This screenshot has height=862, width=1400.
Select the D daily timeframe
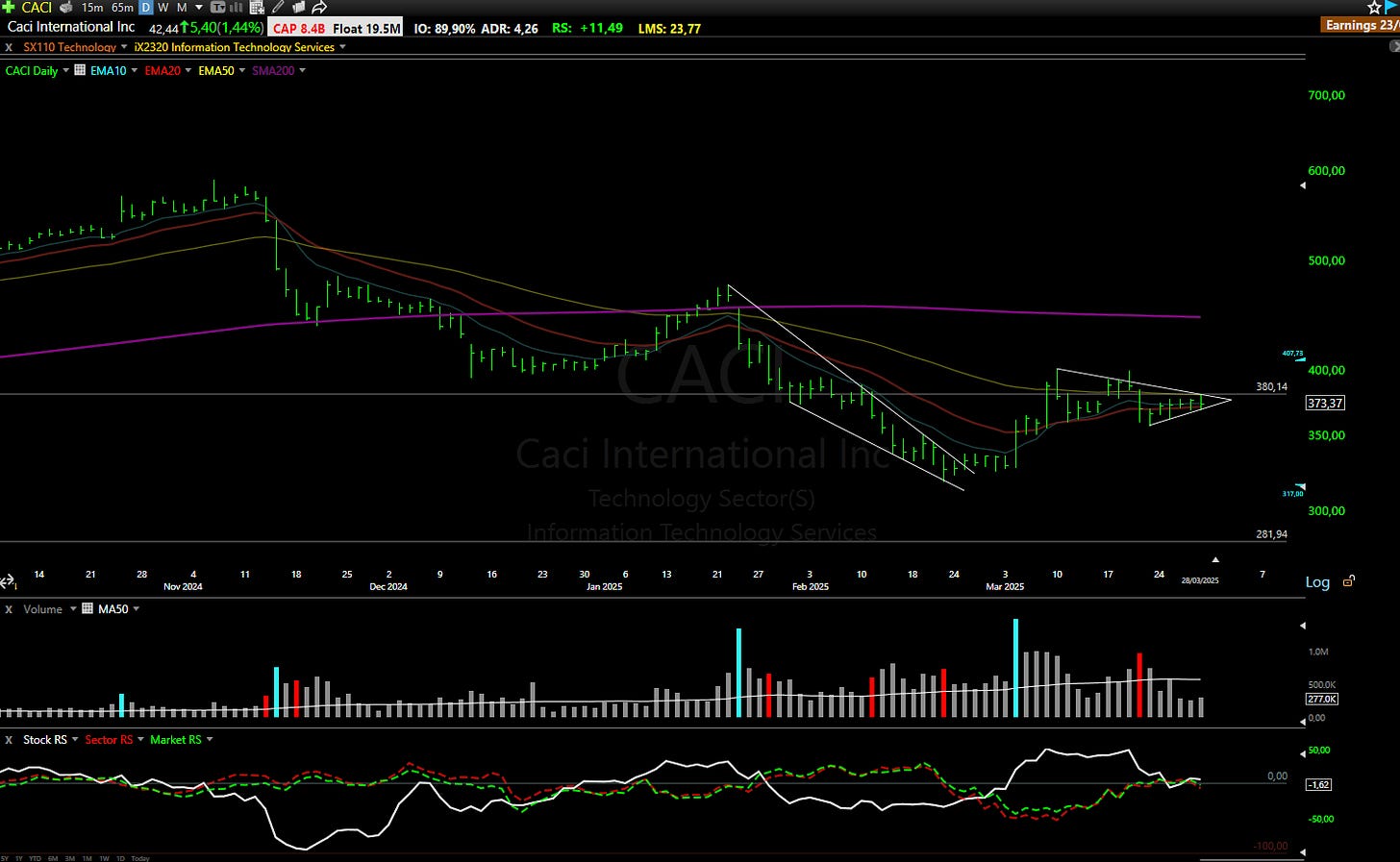[145, 8]
